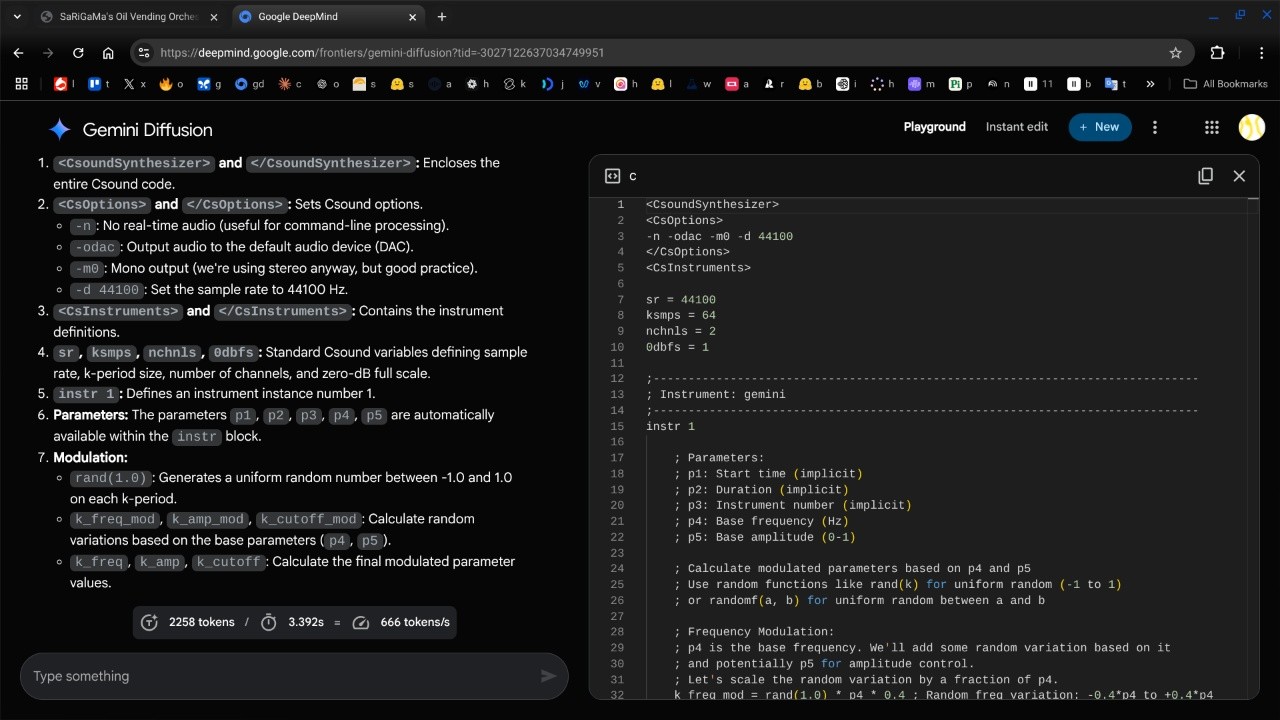The height and width of the screenshot is (720, 1280).
Task: Open the 'gd' bookmark
Action: click(249, 84)
